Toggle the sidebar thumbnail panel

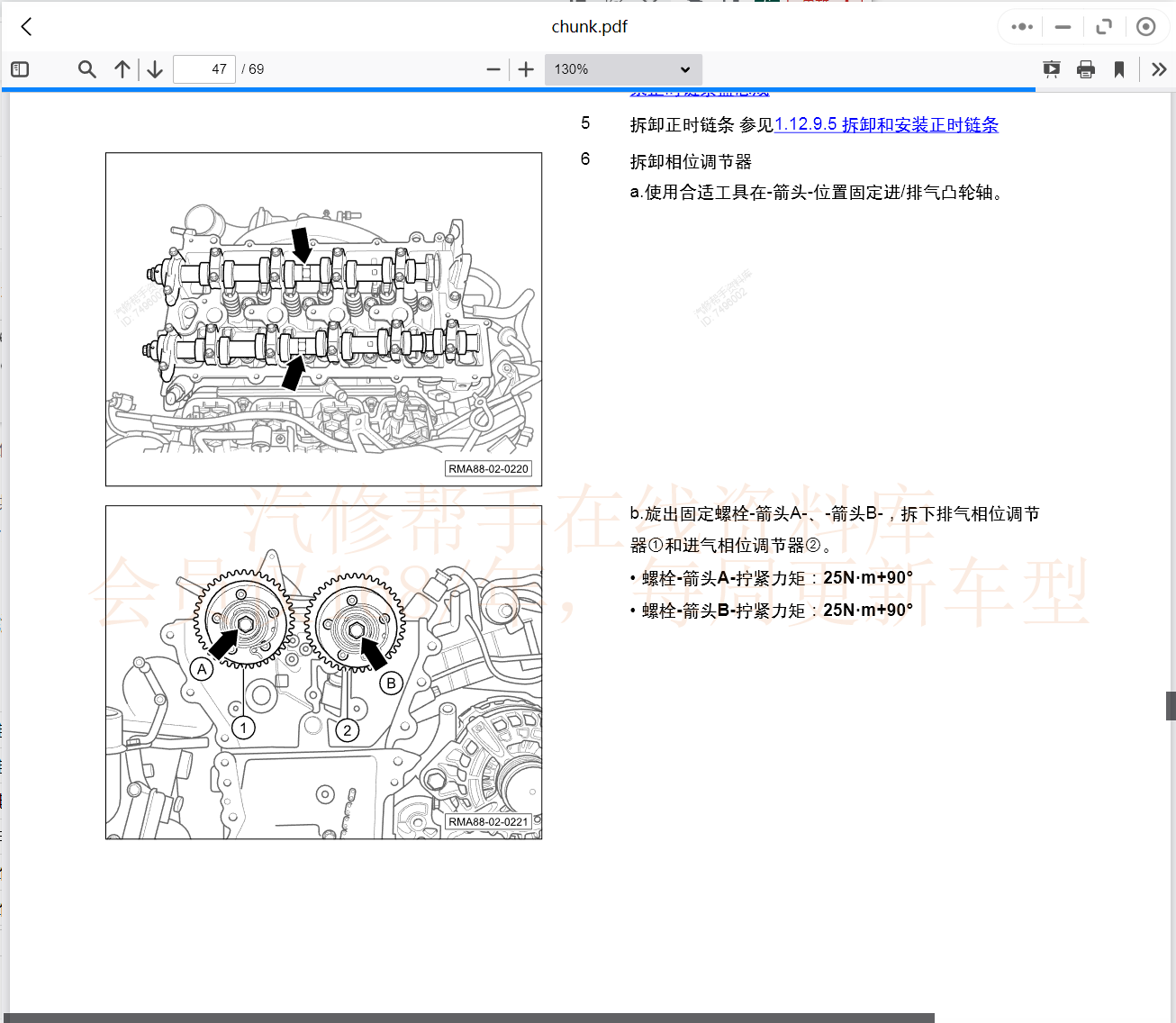(x=19, y=68)
